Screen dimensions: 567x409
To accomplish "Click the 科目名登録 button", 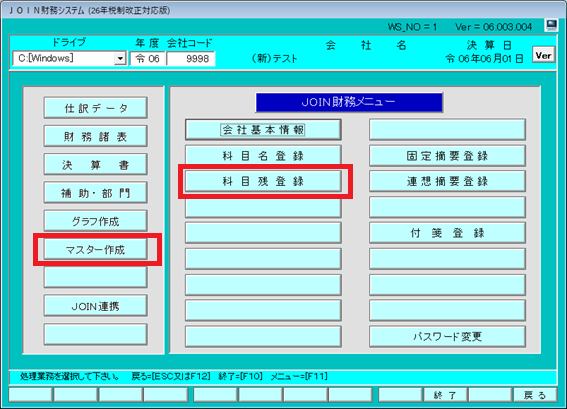I will click(263, 155).
